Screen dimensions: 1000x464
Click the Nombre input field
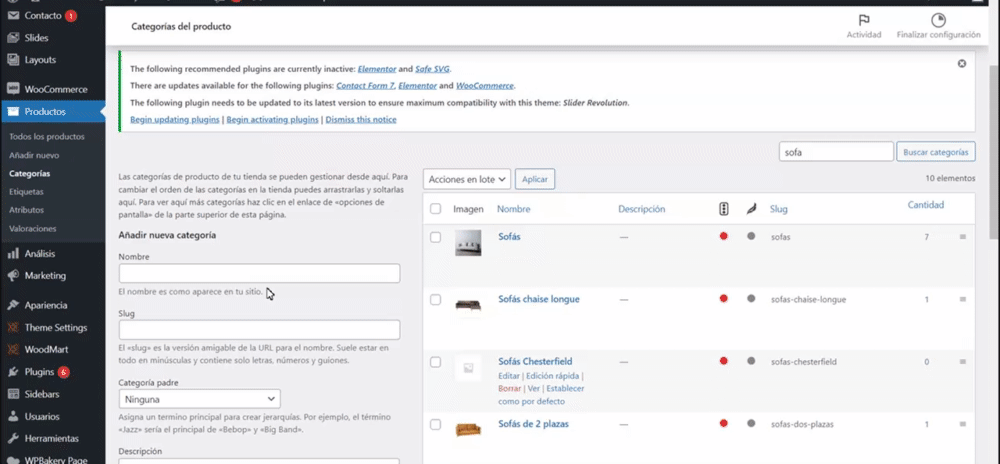[x=259, y=274]
